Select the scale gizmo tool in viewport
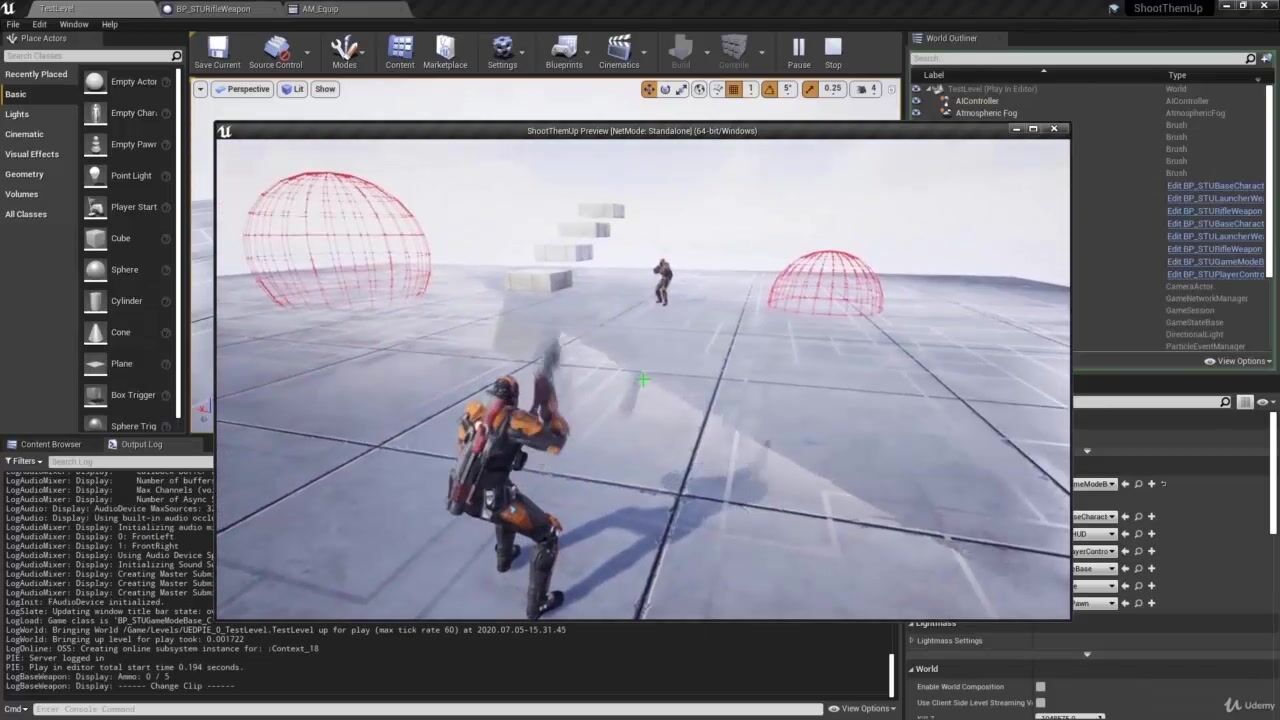The height and width of the screenshot is (720, 1280). click(x=681, y=89)
